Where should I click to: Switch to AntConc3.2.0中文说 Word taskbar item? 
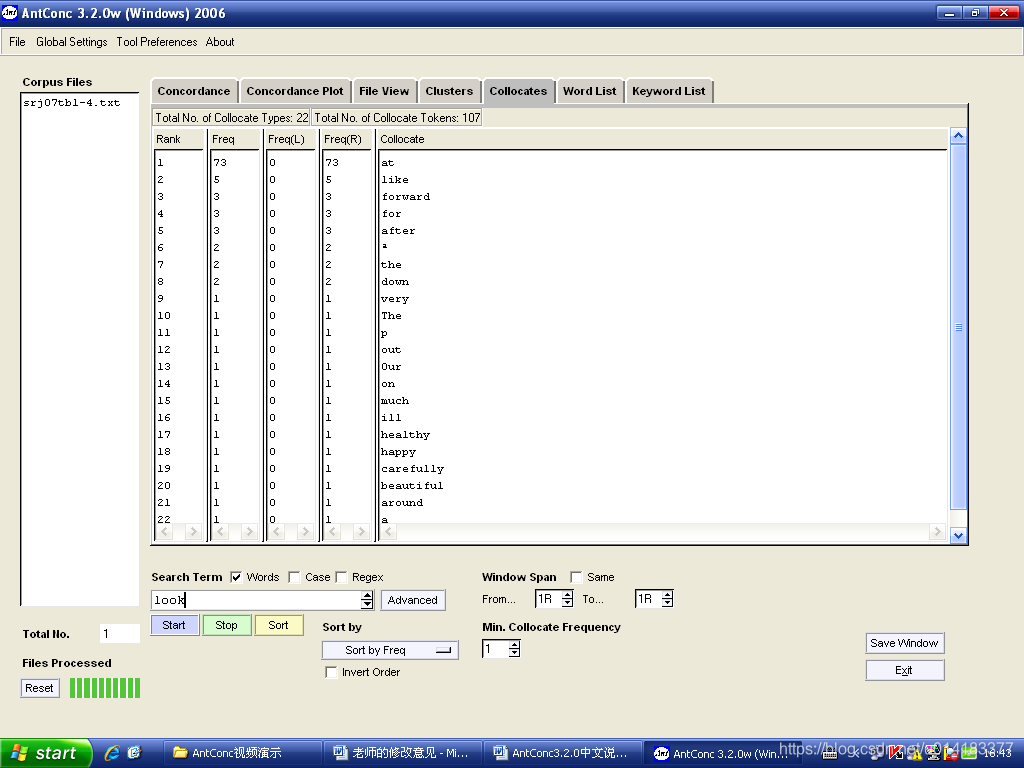563,753
